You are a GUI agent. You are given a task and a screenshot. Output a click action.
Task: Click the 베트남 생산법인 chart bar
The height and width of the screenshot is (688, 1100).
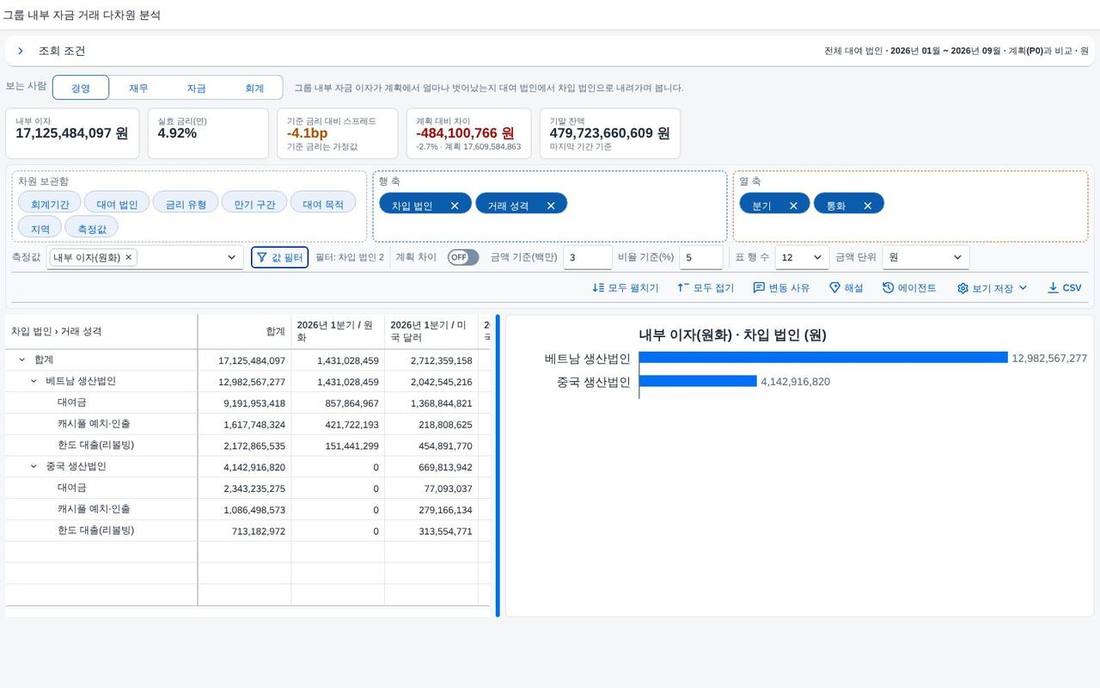[823, 358]
